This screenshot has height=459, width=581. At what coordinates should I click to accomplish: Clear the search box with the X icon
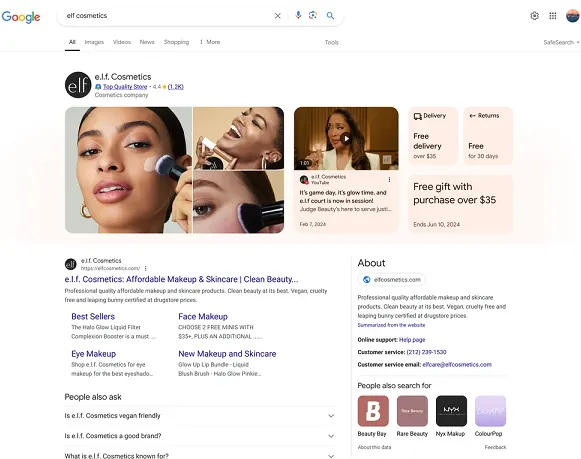click(278, 16)
